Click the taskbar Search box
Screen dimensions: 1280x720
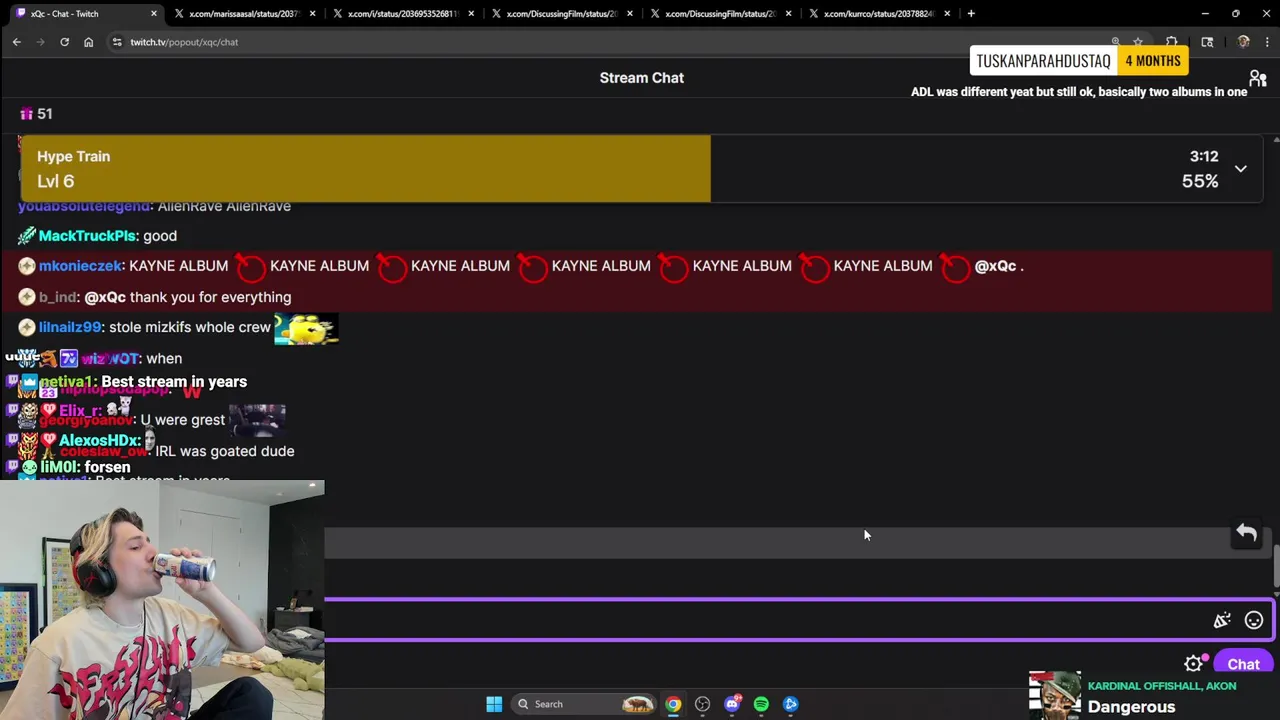(585, 704)
